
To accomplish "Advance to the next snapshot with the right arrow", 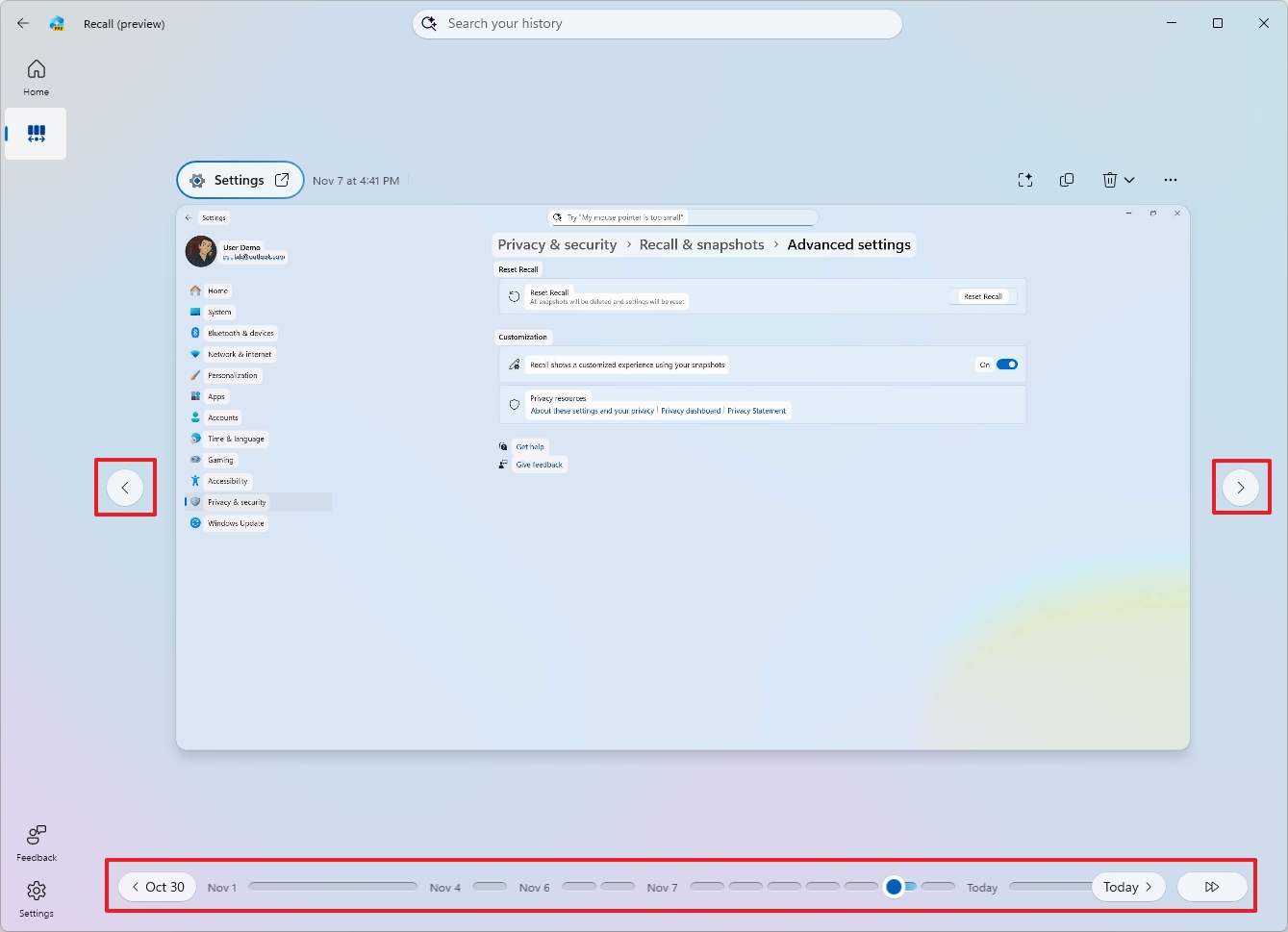I will (x=1241, y=488).
